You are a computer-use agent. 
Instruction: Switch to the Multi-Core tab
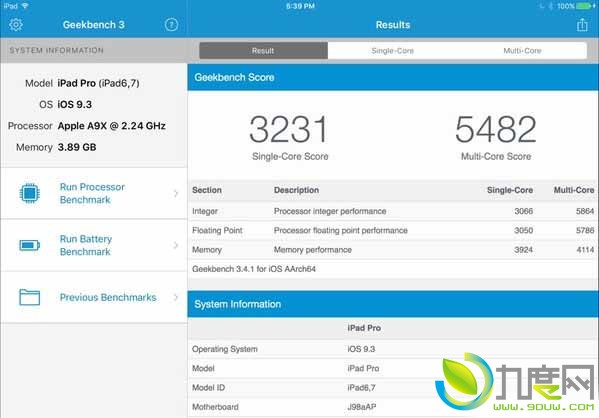(x=522, y=50)
